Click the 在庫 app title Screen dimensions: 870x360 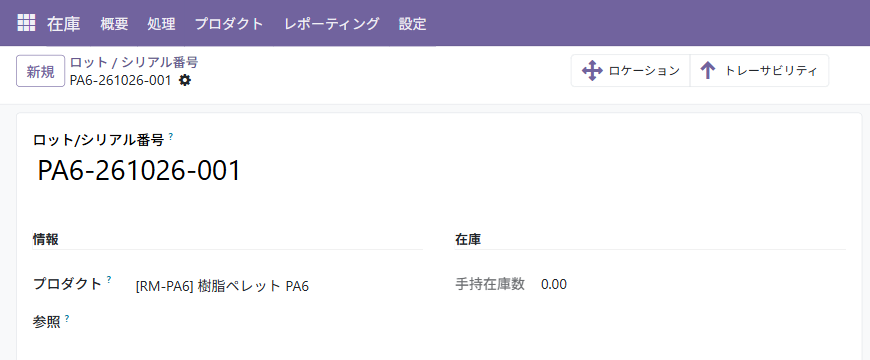[64, 24]
